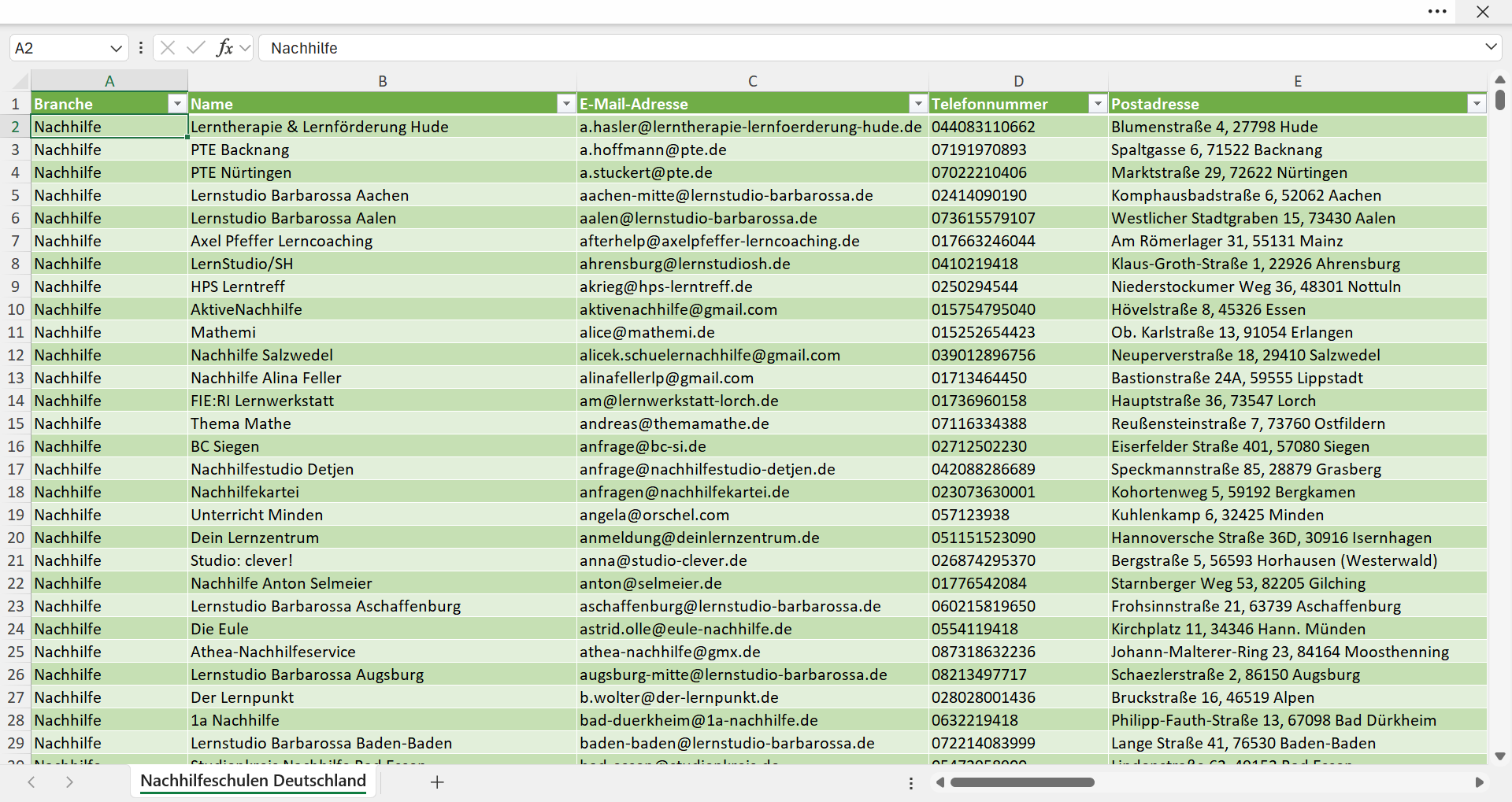
Task: Expand the formula bar with chevron
Action: click(x=1491, y=47)
